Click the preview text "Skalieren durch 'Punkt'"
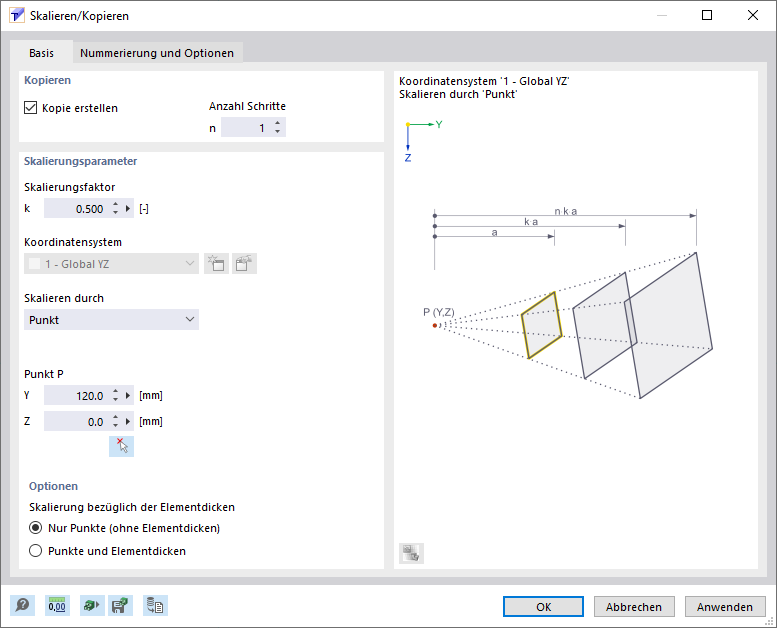 [458, 94]
